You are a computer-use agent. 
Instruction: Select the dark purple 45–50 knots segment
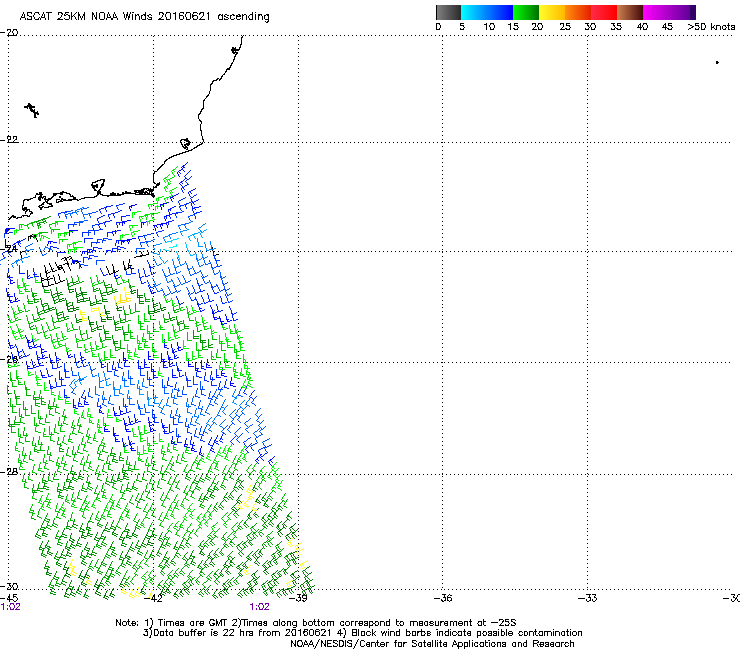click(x=682, y=12)
